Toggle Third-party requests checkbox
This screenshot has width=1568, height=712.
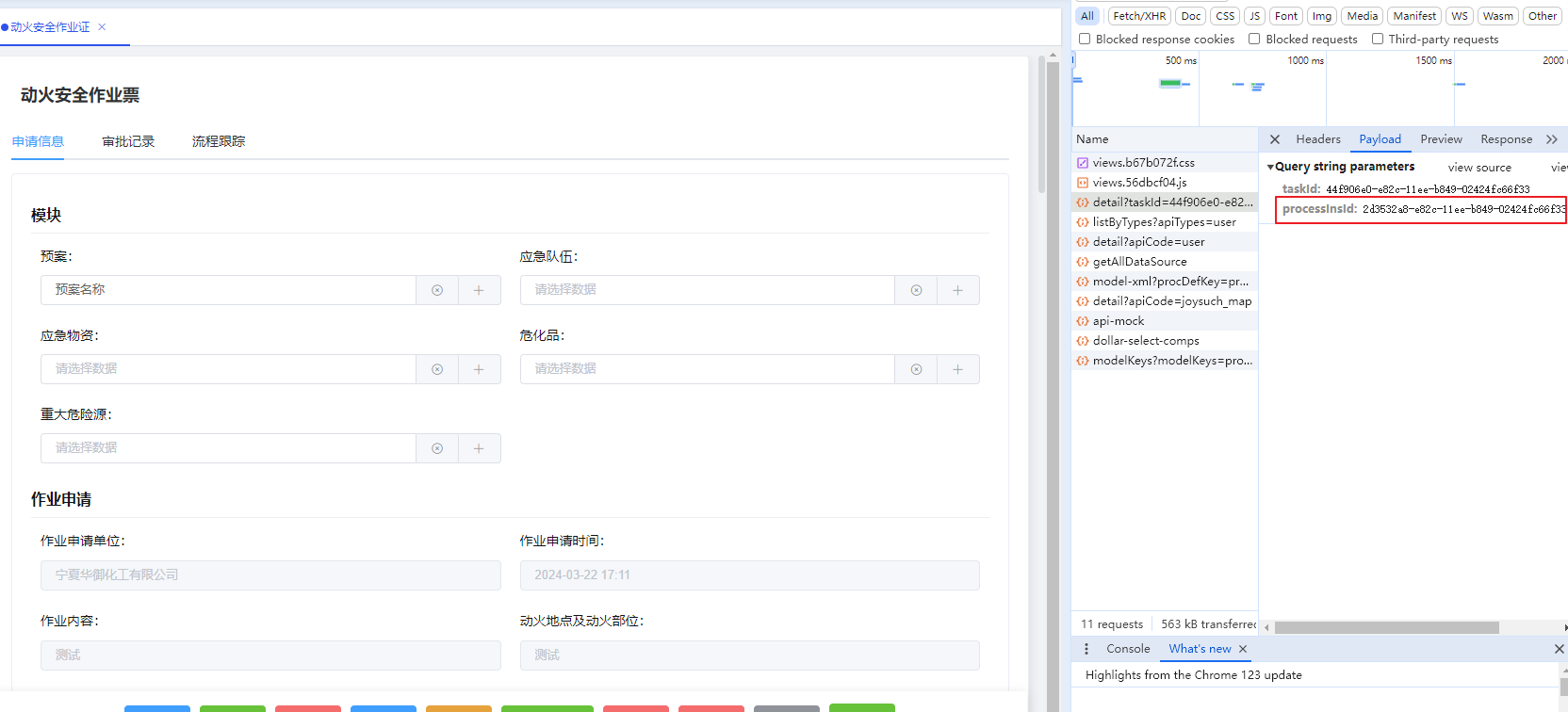click(x=1378, y=39)
